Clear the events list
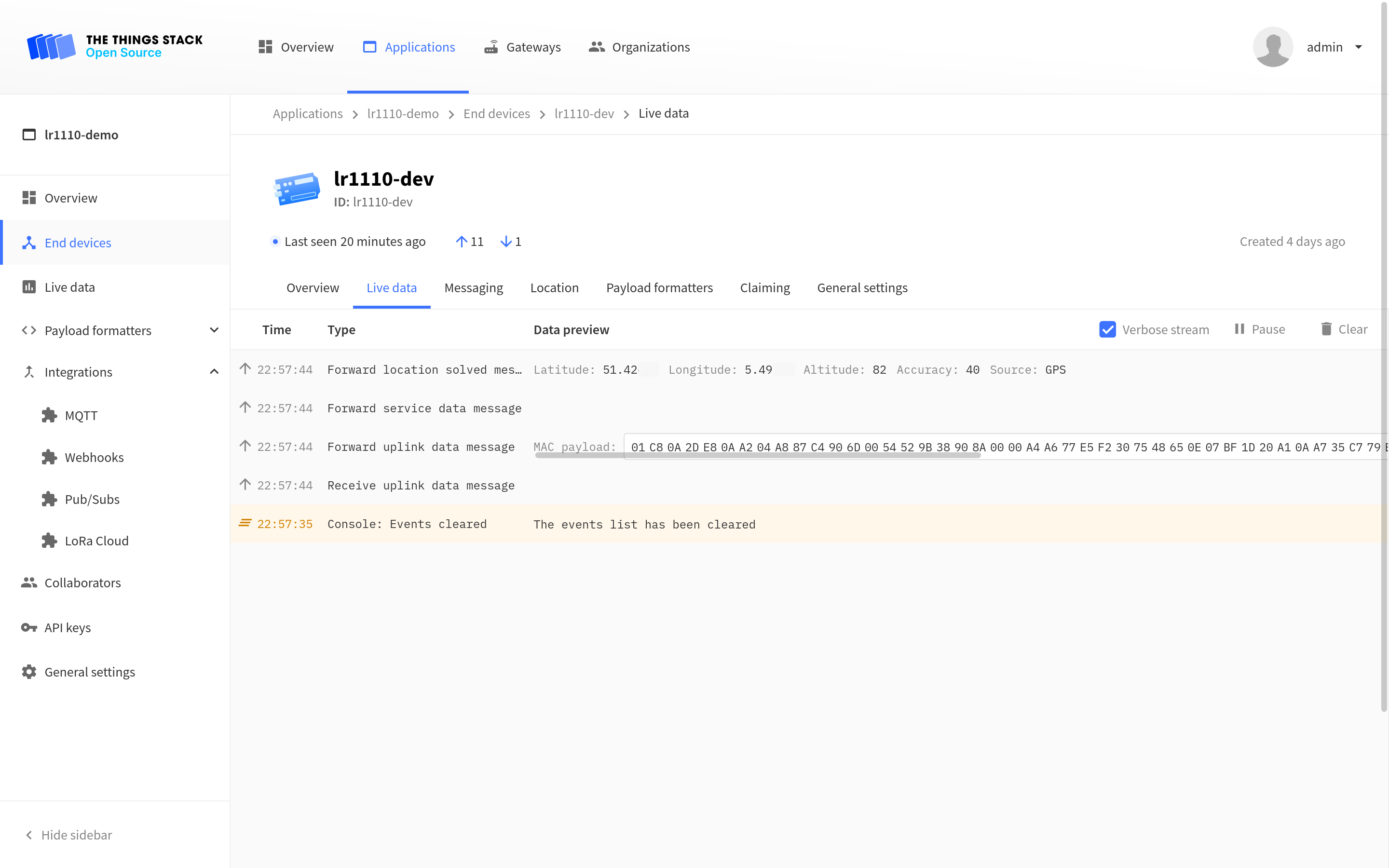The width and height of the screenshot is (1389, 868). point(1344,329)
